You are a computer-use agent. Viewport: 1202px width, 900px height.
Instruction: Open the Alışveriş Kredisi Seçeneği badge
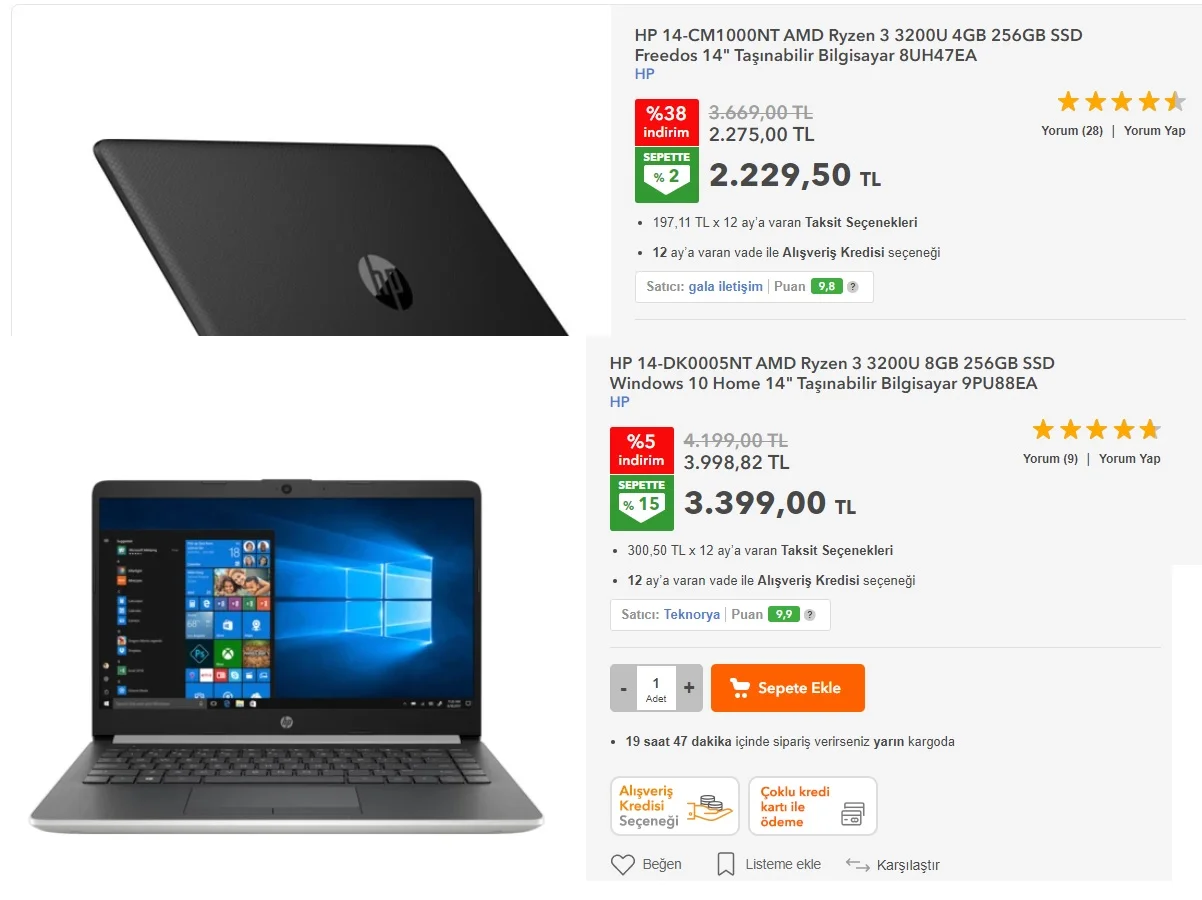(x=675, y=806)
